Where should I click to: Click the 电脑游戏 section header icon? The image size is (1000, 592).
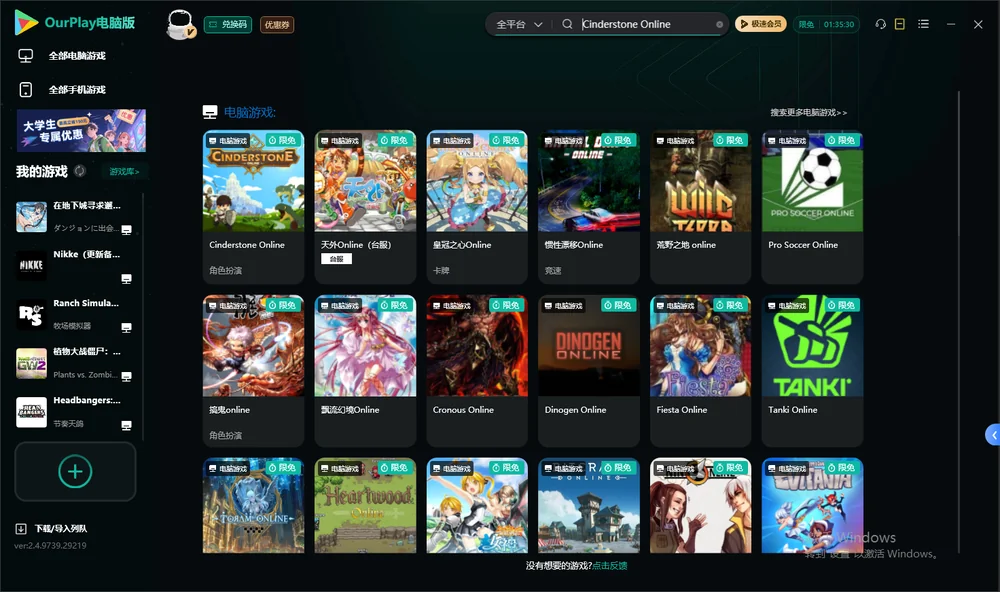pyautogui.click(x=210, y=112)
